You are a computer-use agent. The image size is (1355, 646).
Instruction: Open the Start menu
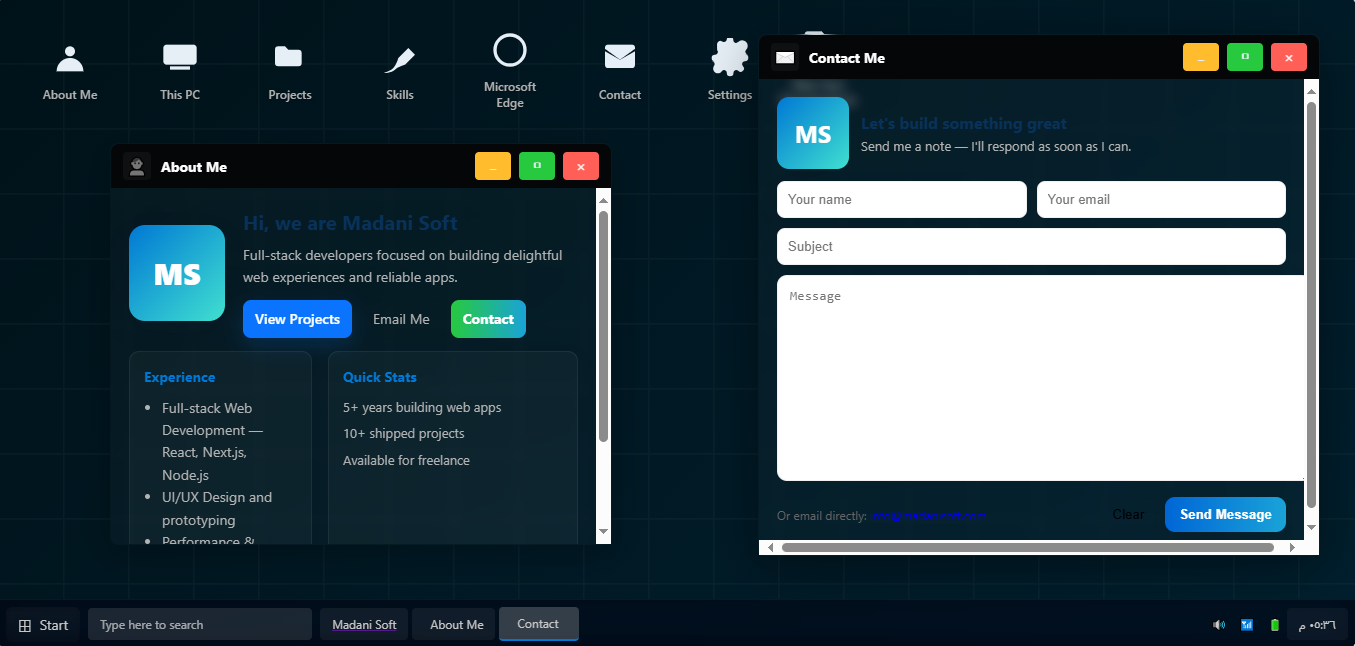(42, 624)
